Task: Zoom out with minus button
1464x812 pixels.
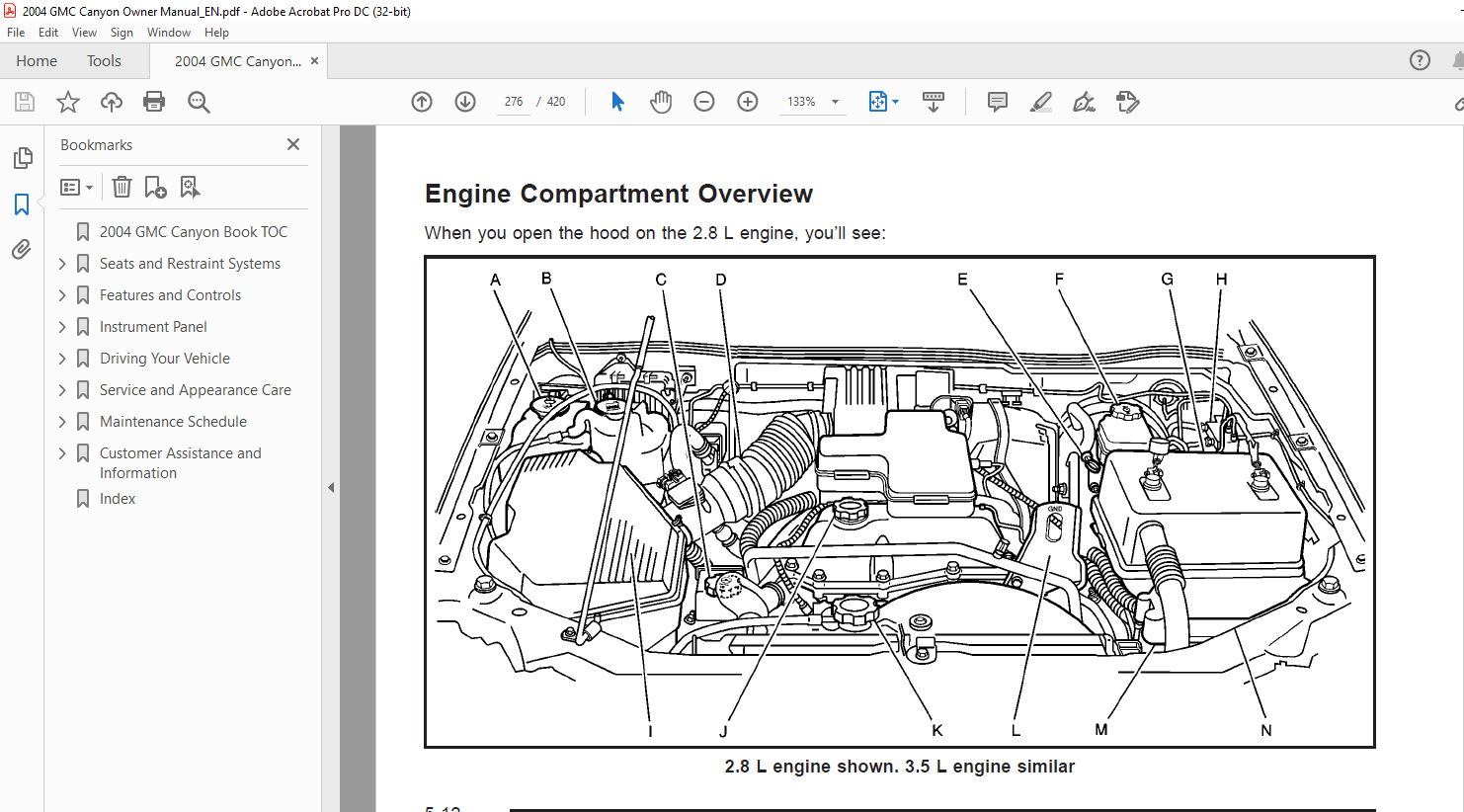Action: point(704,102)
